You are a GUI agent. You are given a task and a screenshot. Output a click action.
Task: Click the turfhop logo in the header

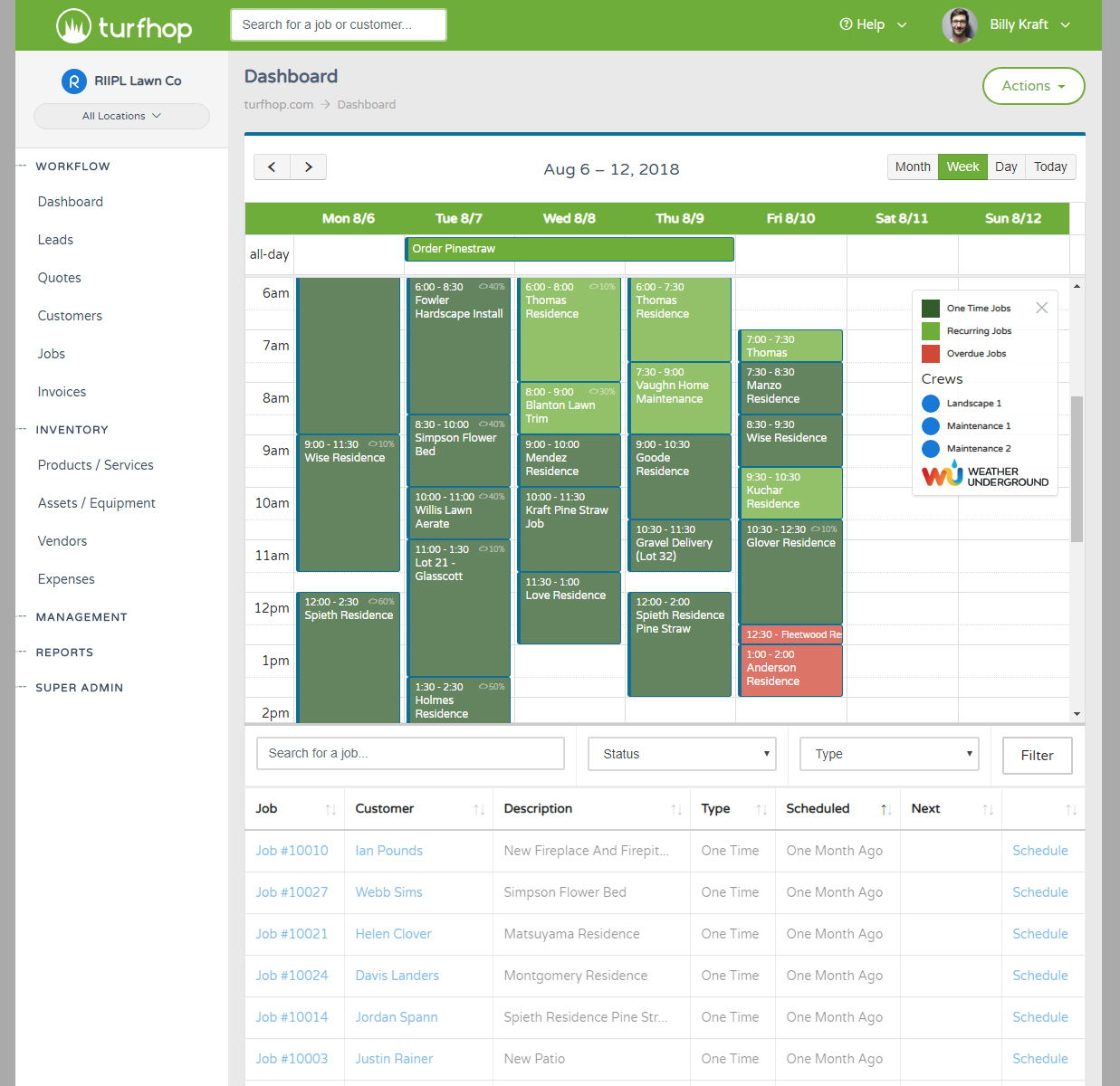(123, 24)
